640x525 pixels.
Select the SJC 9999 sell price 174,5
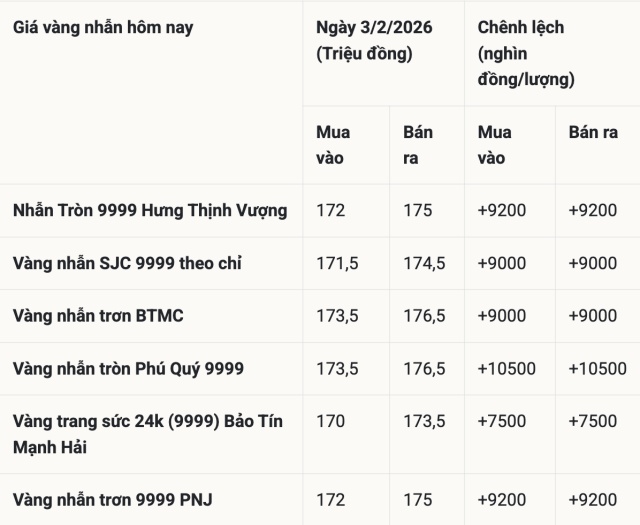[424, 263]
